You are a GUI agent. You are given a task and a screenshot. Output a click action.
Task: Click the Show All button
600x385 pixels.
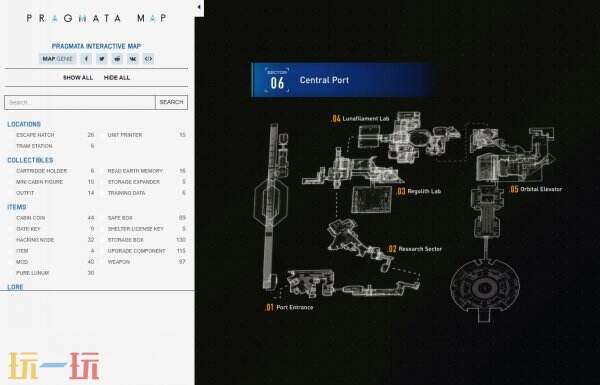coord(78,78)
